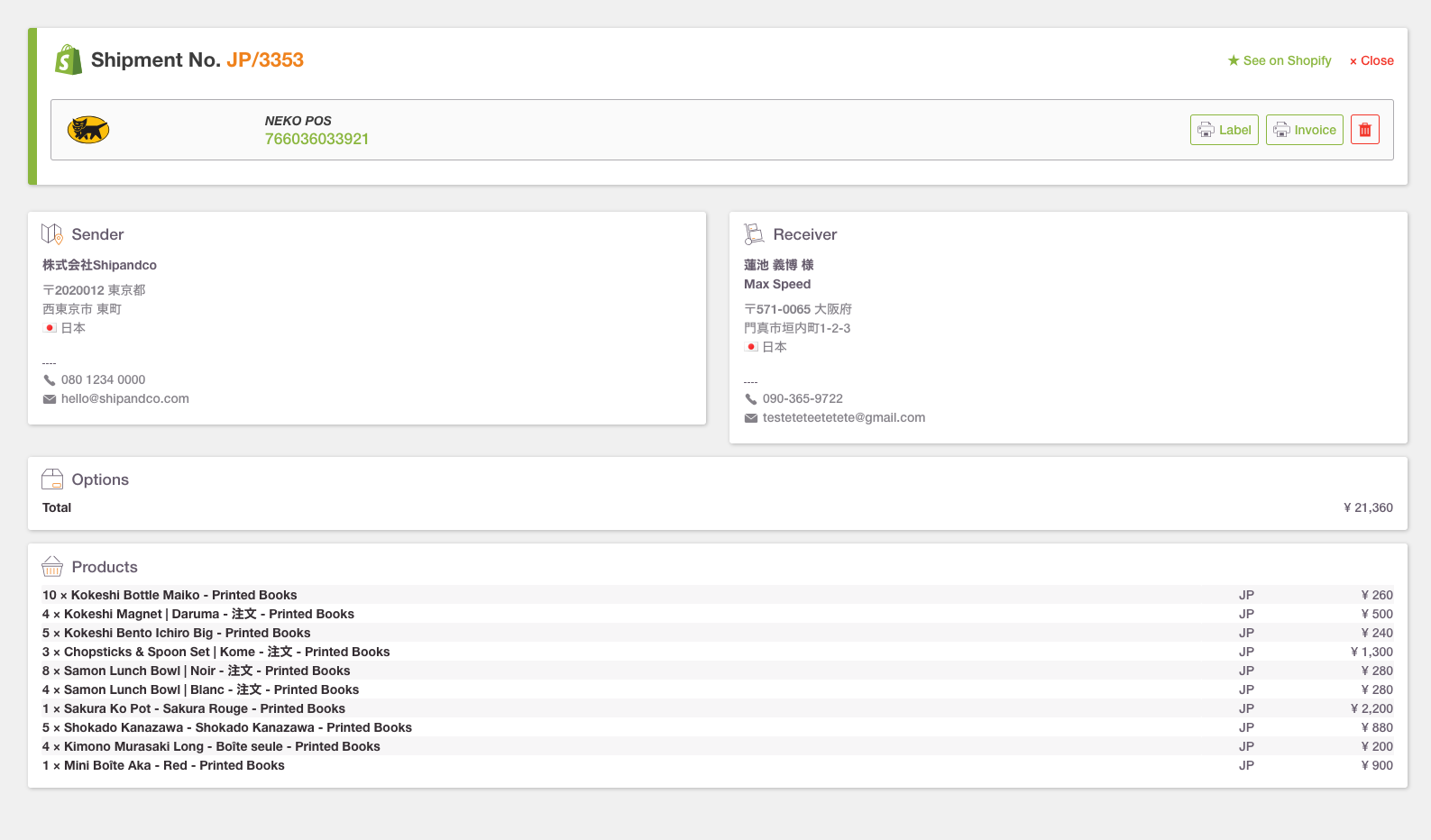
Task: Click sender postal code 〒2020012 東京都
Action: point(94,290)
